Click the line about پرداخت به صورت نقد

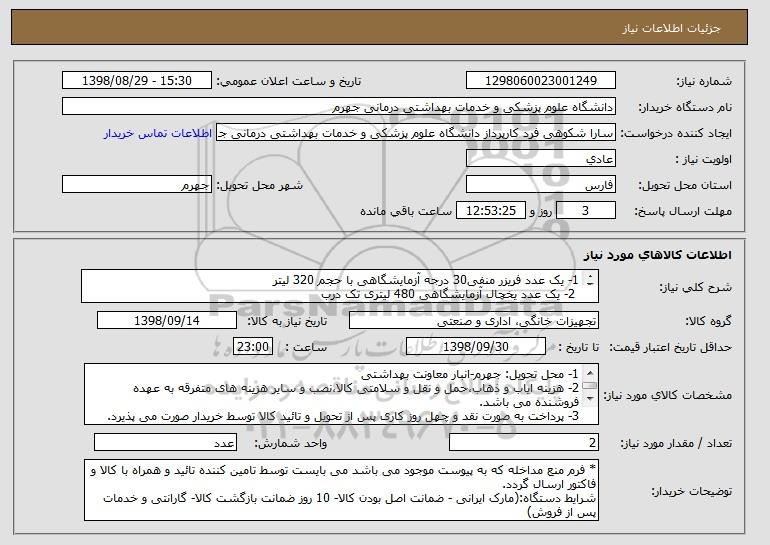[x=343, y=416]
